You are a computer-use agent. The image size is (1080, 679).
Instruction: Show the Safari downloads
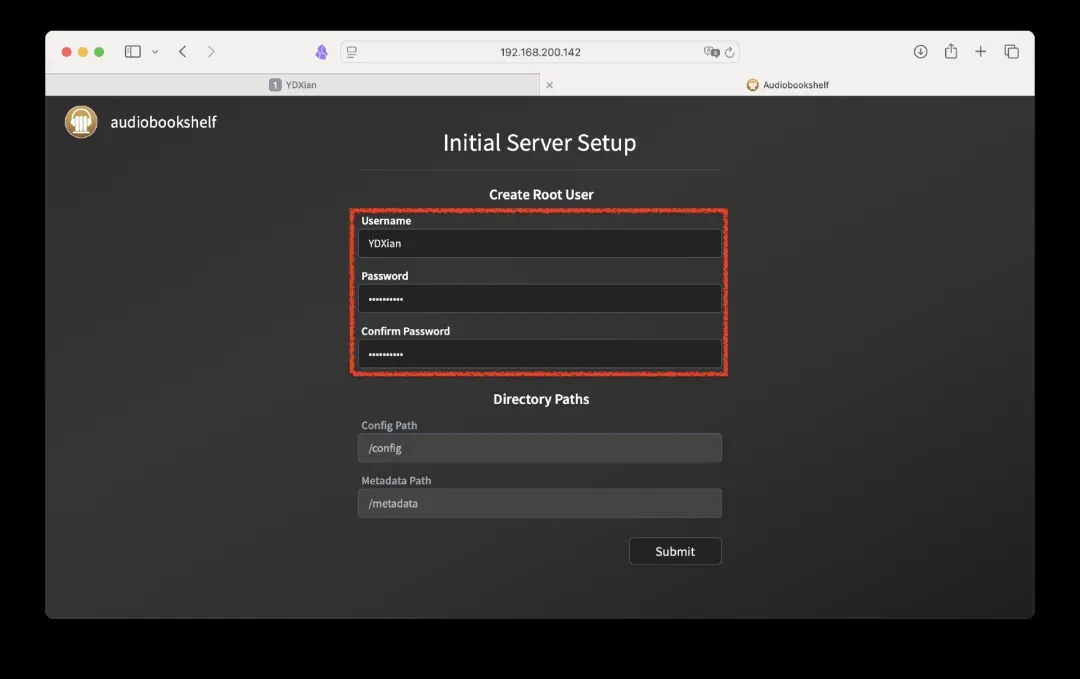point(921,52)
